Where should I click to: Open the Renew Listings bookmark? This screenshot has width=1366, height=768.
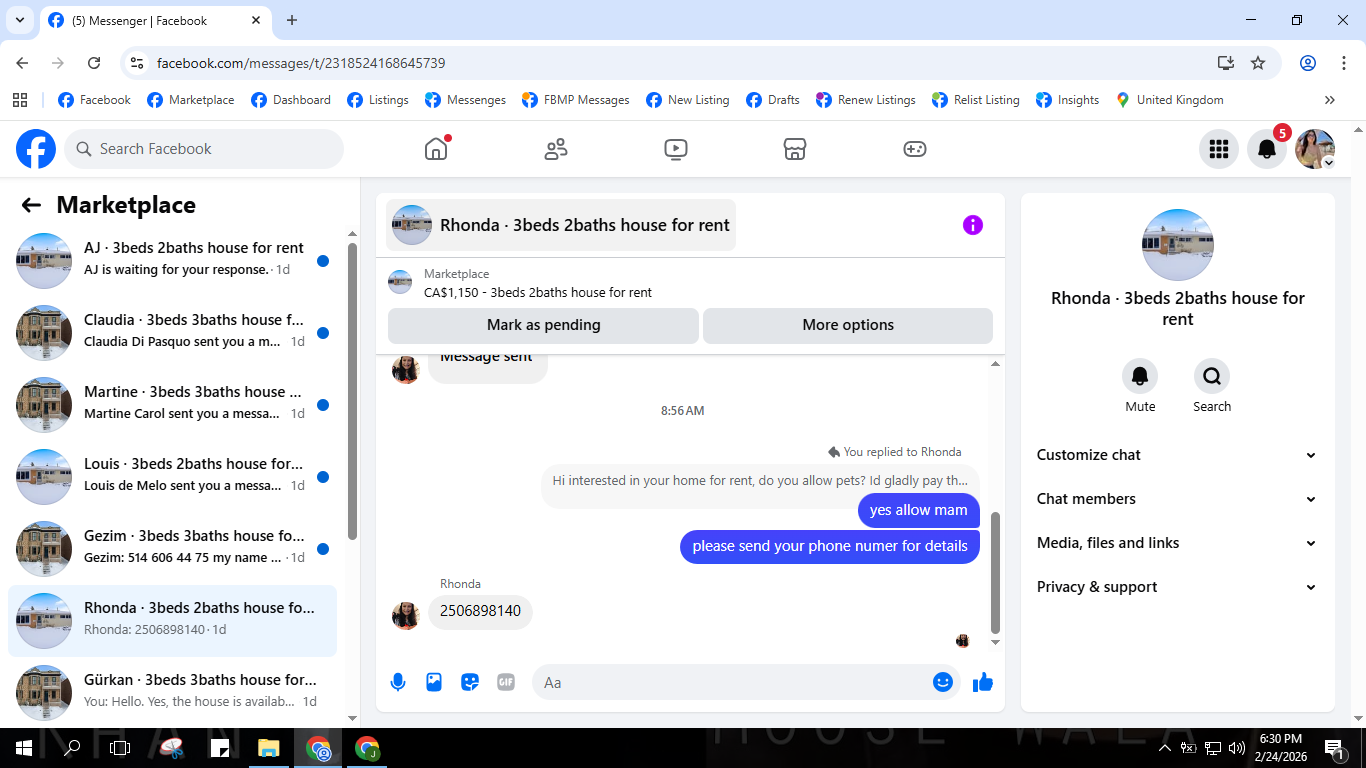point(866,100)
